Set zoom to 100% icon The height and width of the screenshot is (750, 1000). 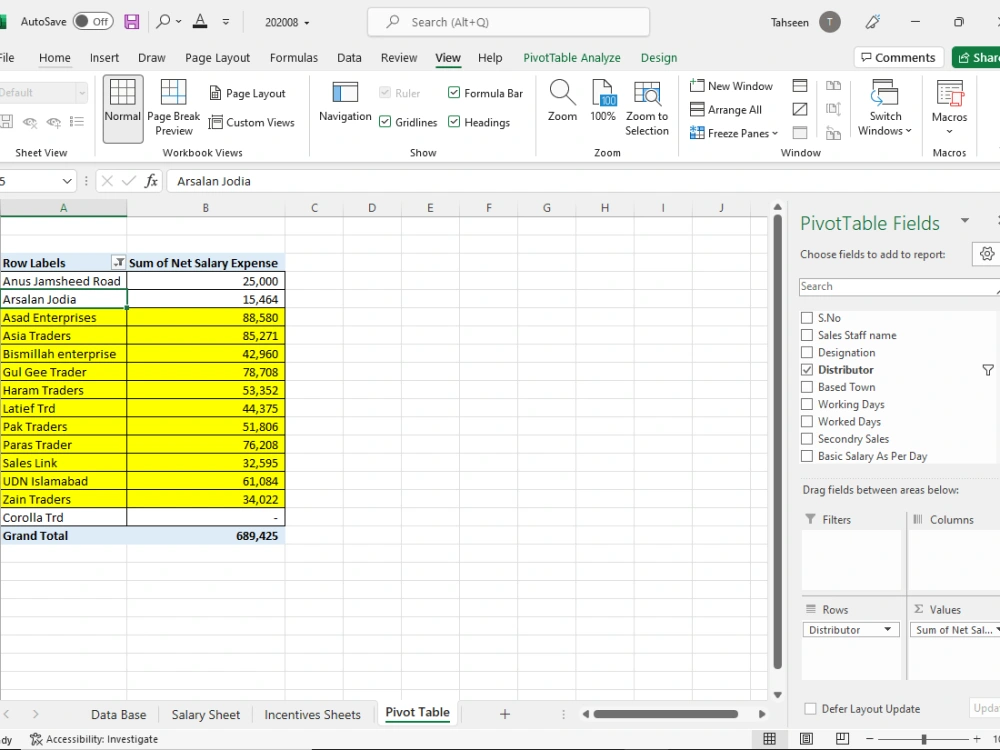click(603, 92)
